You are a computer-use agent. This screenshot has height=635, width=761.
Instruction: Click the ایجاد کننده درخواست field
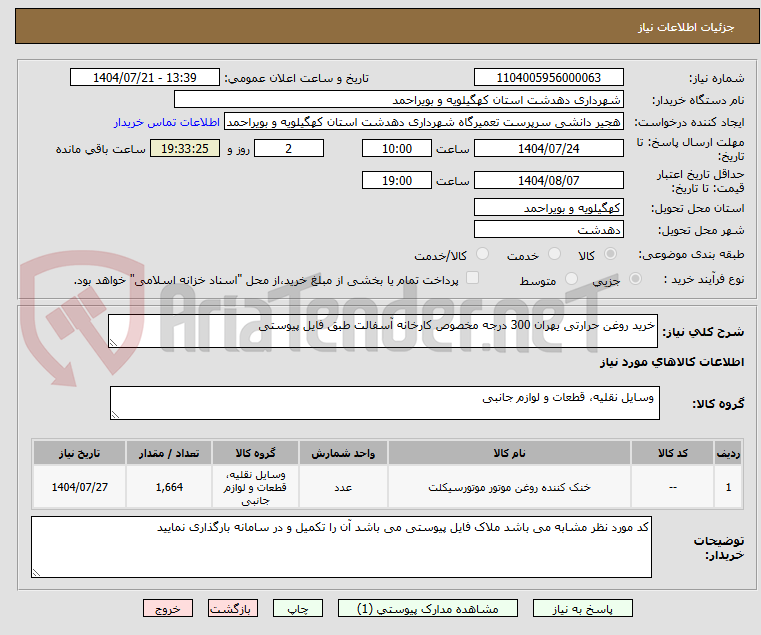(424, 122)
